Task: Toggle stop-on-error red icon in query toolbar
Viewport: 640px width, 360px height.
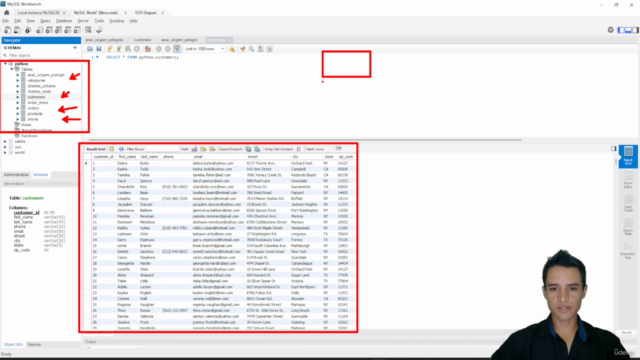Action: [x=148, y=49]
